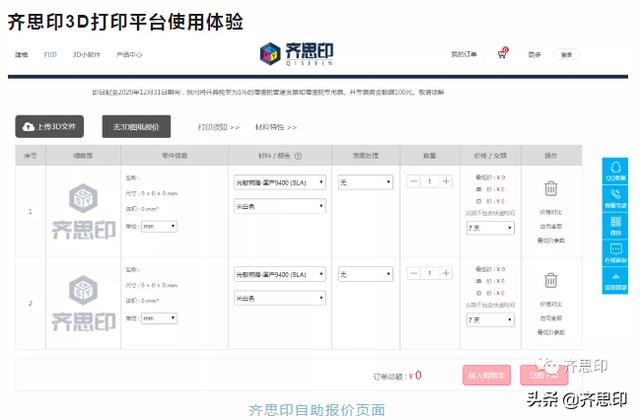
Task: Decrease quantity in row 2 with minus
Action: click(413, 273)
